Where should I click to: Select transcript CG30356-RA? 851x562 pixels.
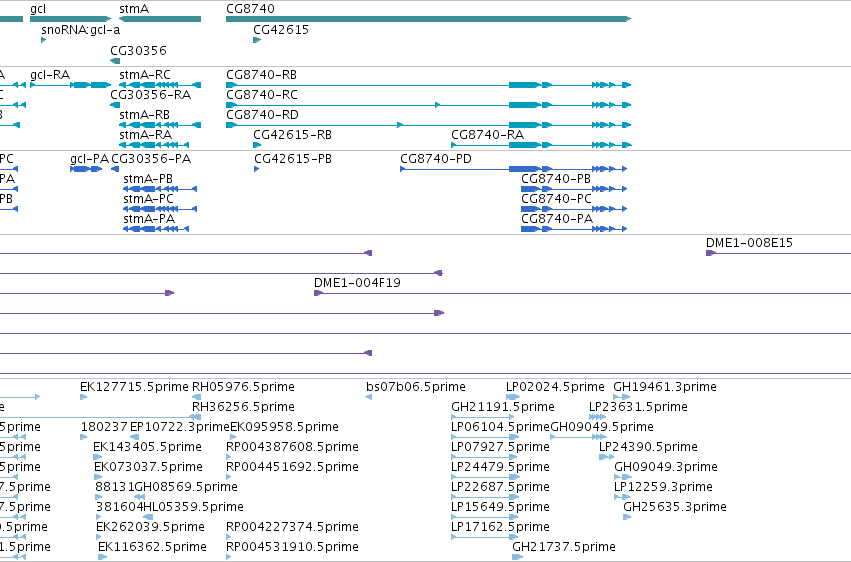[151, 95]
